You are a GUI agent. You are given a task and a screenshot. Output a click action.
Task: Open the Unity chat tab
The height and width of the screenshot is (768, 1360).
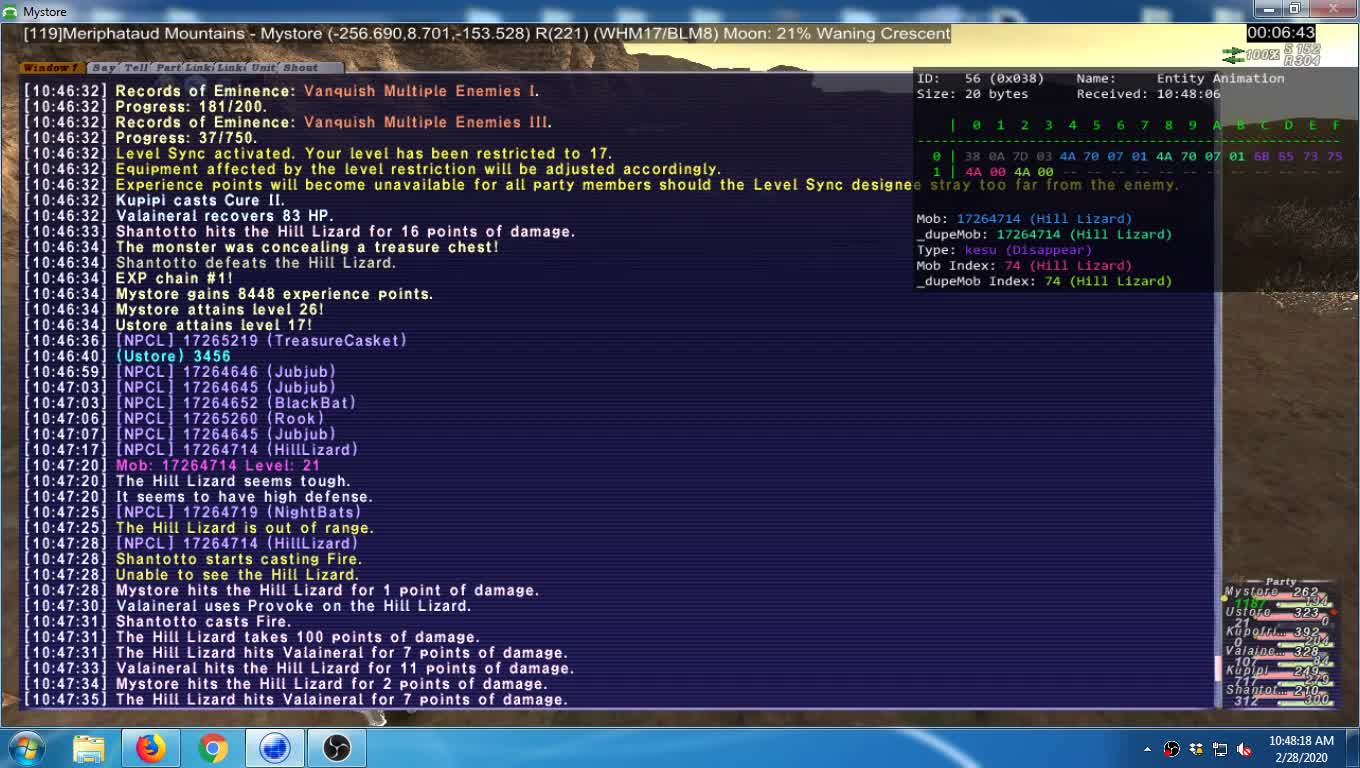coord(263,67)
